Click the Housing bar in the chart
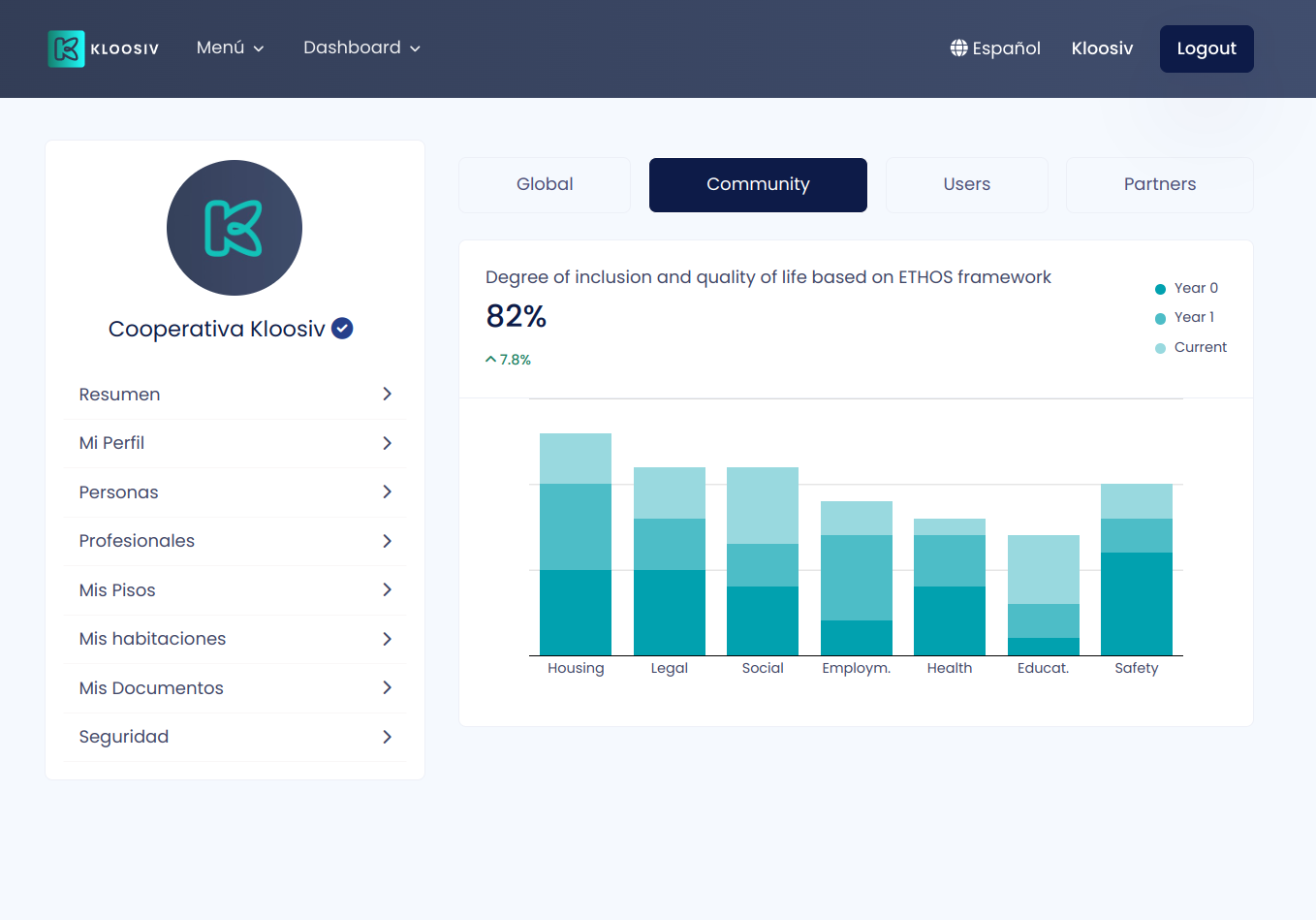Image resolution: width=1316 pixels, height=920 pixels. pos(576,544)
